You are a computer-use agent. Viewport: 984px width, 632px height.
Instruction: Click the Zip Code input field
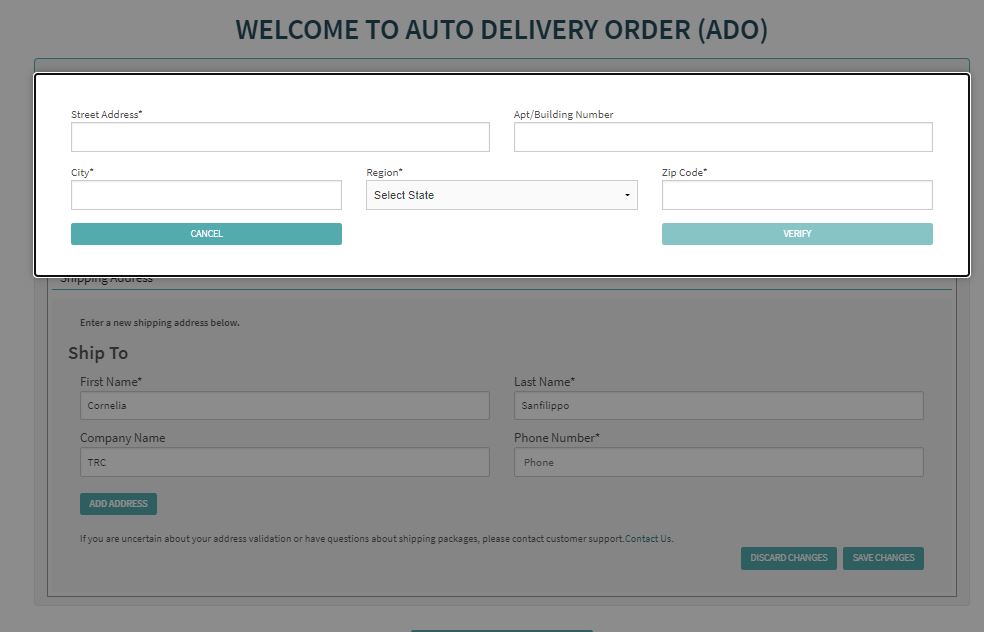click(x=797, y=195)
